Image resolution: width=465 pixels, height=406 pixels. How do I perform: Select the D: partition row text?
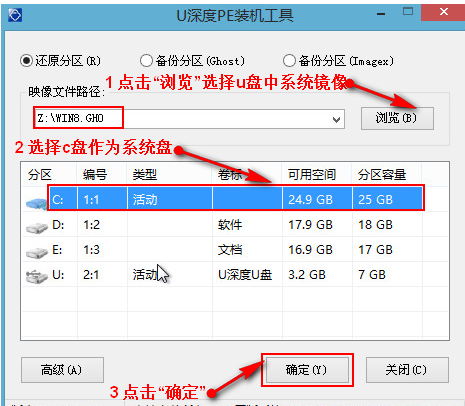tap(58, 225)
